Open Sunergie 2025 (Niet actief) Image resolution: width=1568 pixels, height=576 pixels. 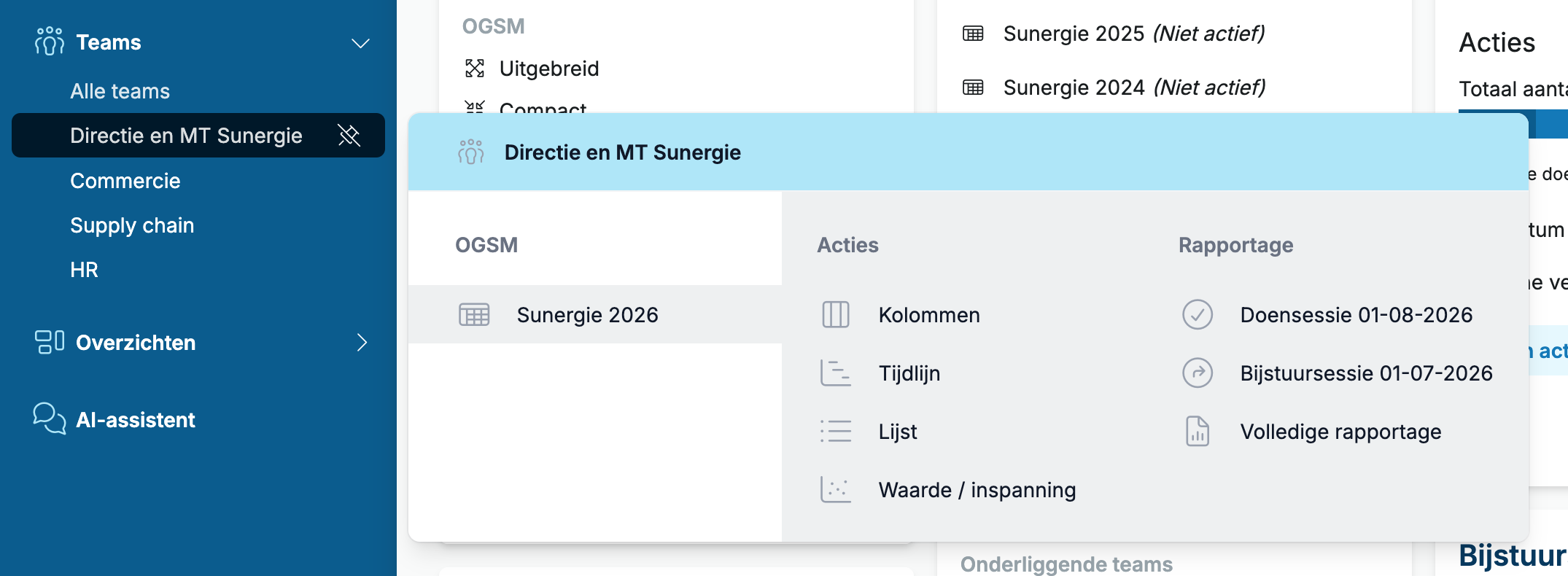click(x=1134, y=34)
